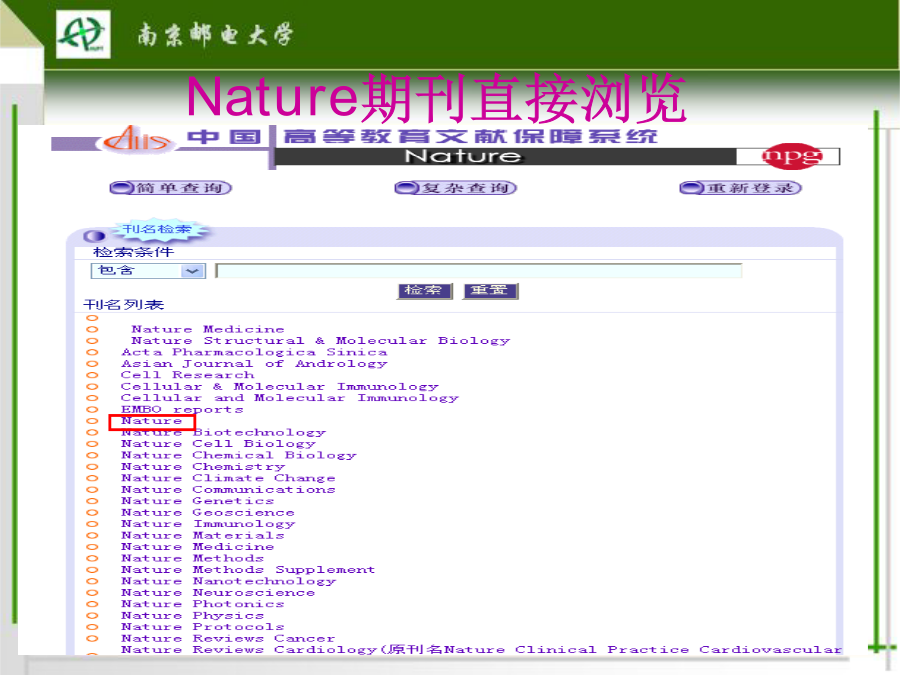This screenshot has width=900, height=675.
Task: Open the Nature Materials link
Action: (x=203, y=536)
